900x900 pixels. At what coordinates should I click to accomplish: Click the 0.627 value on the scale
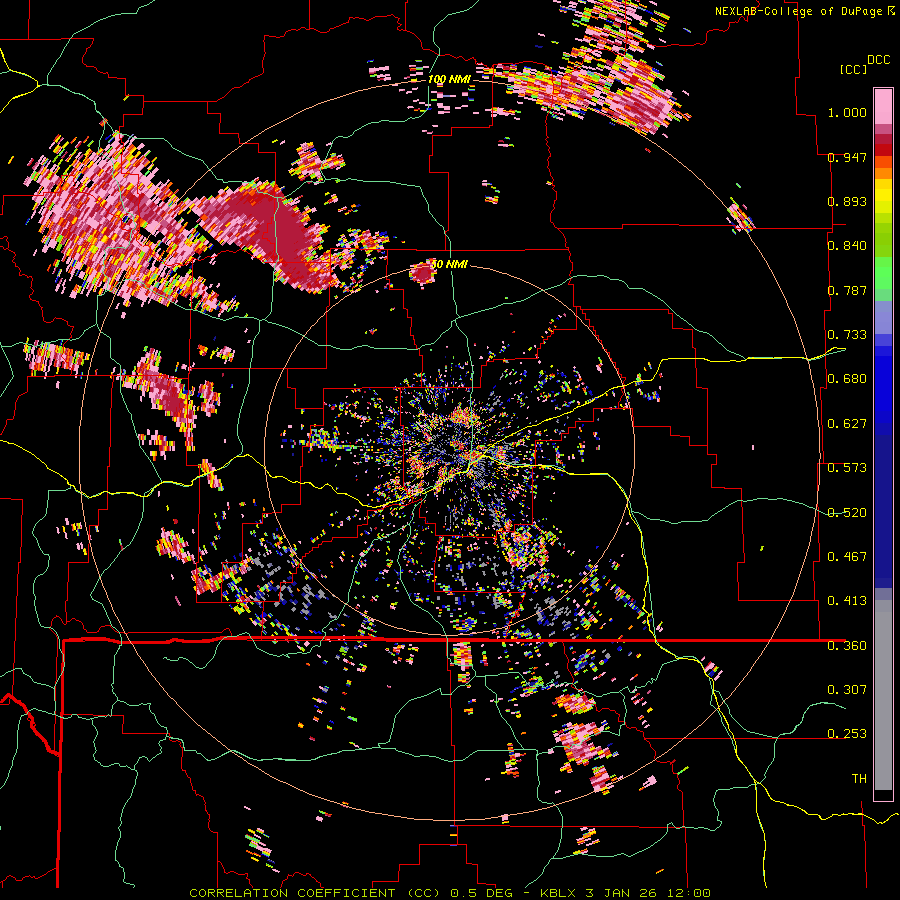(x=847, y=424)
